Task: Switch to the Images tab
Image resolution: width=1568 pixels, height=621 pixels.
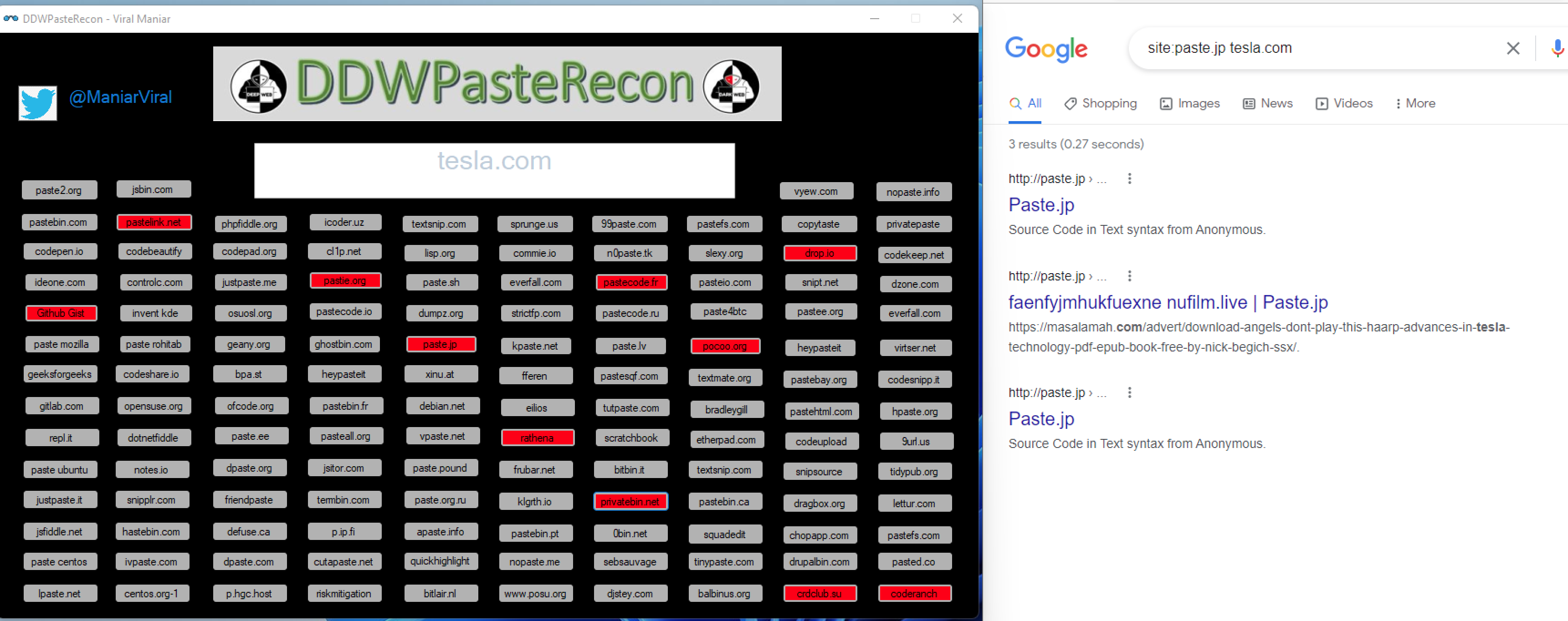Action: click(1189, 103)
